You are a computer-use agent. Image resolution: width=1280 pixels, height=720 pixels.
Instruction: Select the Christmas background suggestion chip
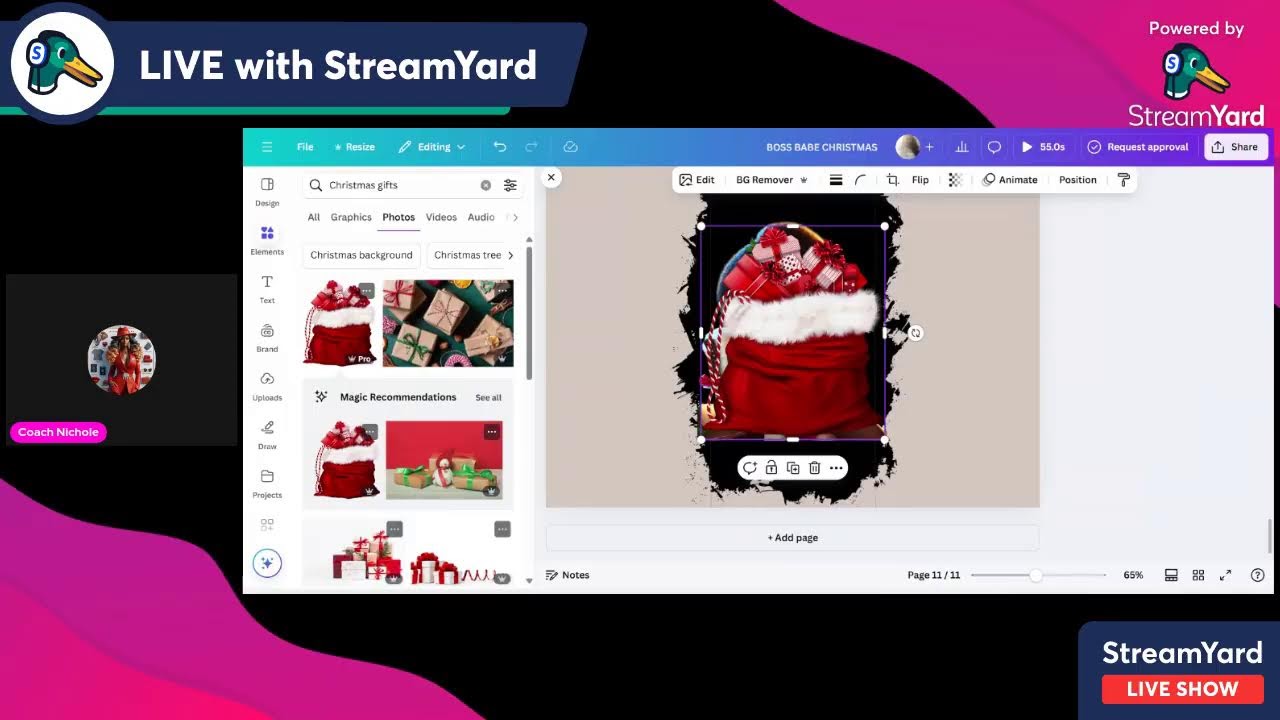click(361, 255)
